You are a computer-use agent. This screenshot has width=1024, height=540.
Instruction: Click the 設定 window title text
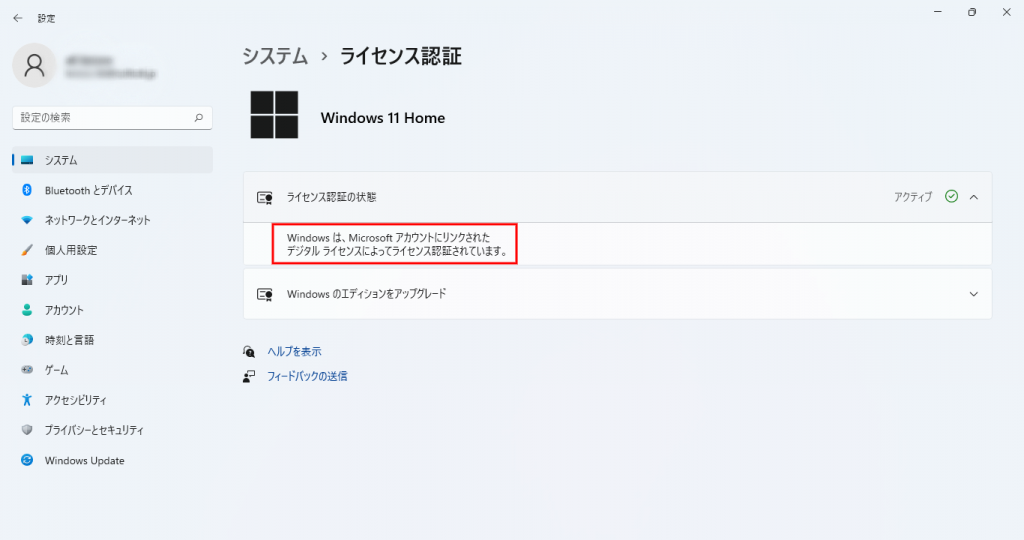[x=46, y=18]
